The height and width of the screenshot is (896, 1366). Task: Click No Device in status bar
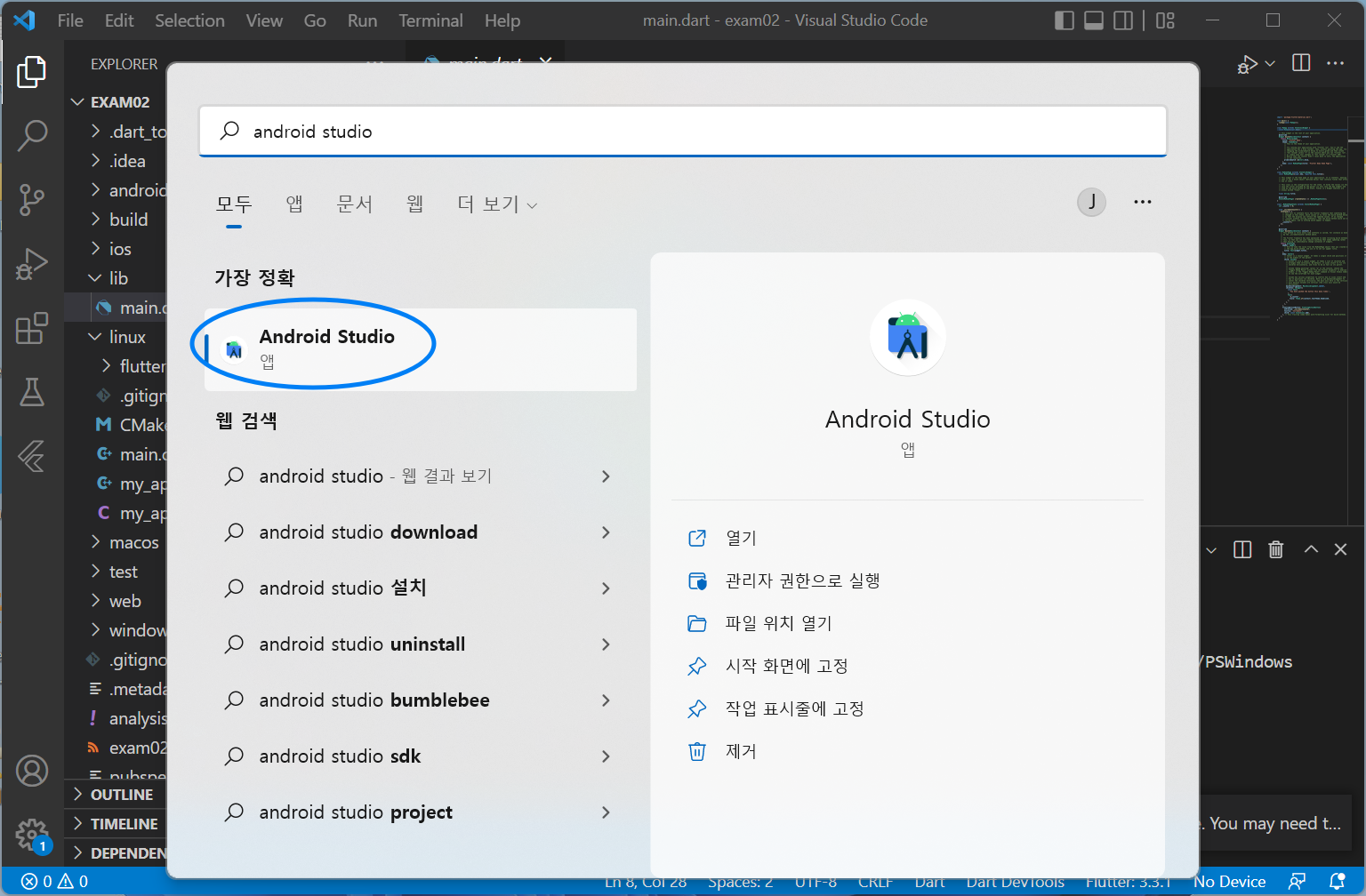pyautogui.click(x=1229, y=882)
